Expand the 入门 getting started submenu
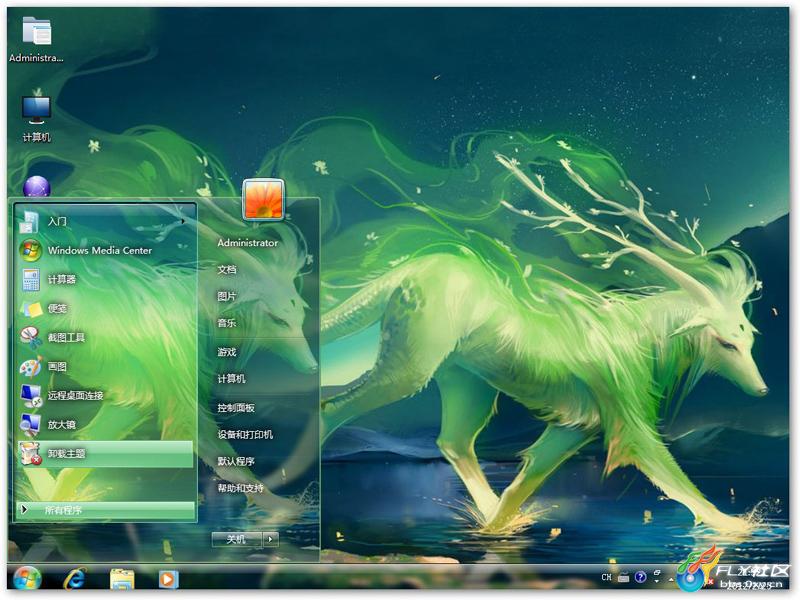This screenshot has width=800, height=600. (x=105, y=221)
